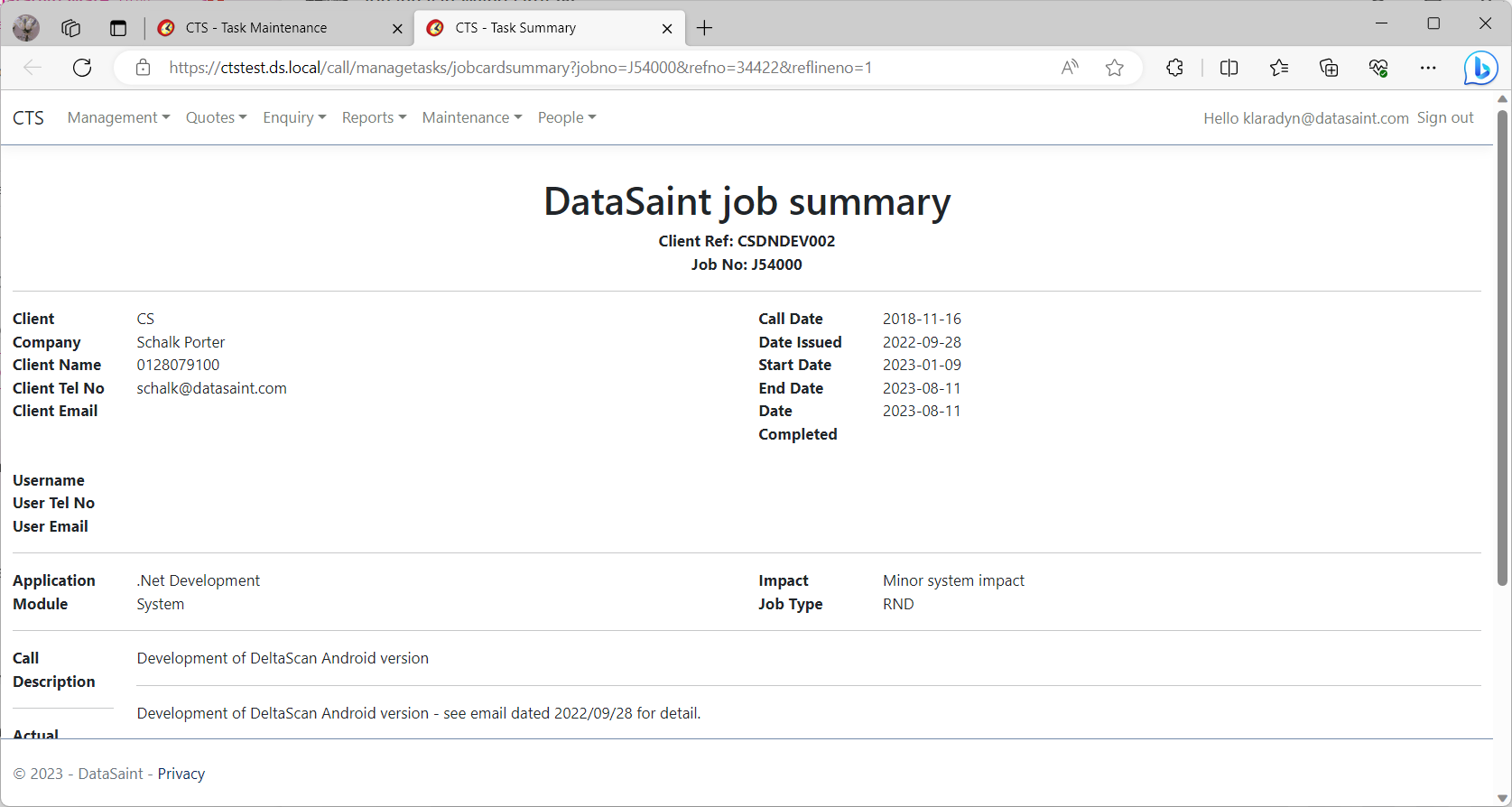1512x807 pixels.
Task: Click the 0128079100 value
Action: point(178,365)
